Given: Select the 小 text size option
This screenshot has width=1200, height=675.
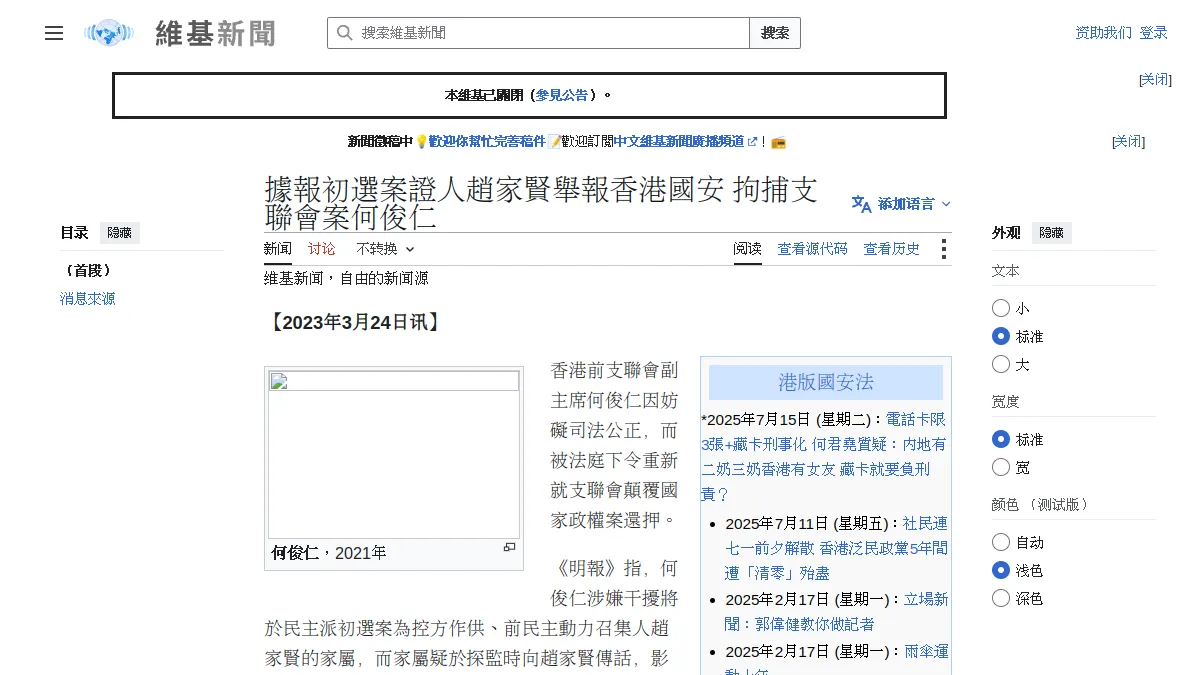Looking at the screenshot, I should coord(1001,308).
